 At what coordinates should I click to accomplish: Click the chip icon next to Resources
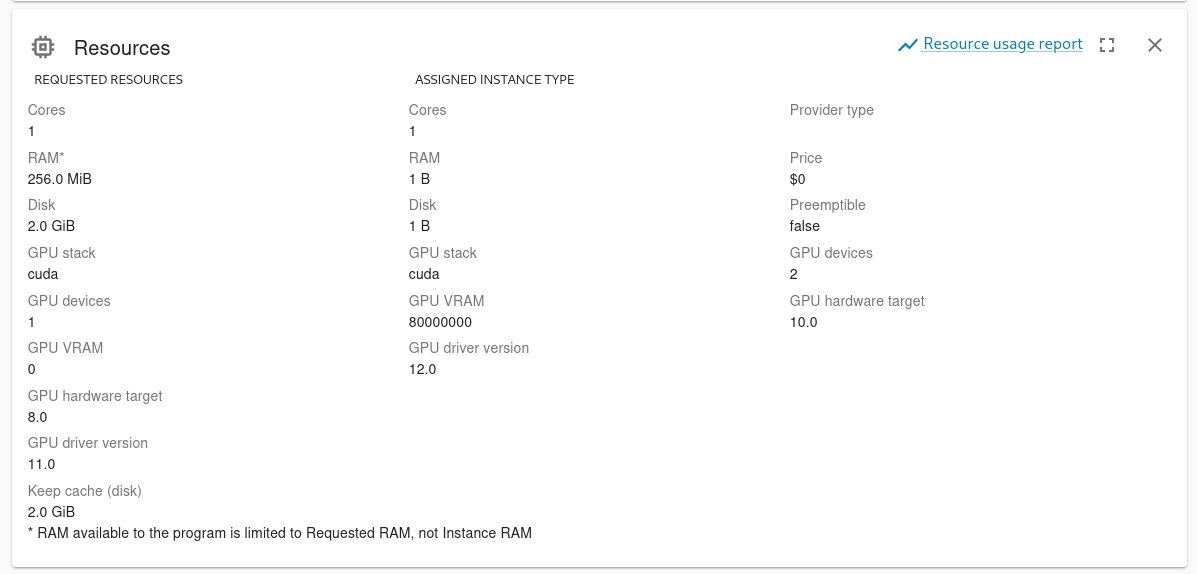click(x=43, y=47)
